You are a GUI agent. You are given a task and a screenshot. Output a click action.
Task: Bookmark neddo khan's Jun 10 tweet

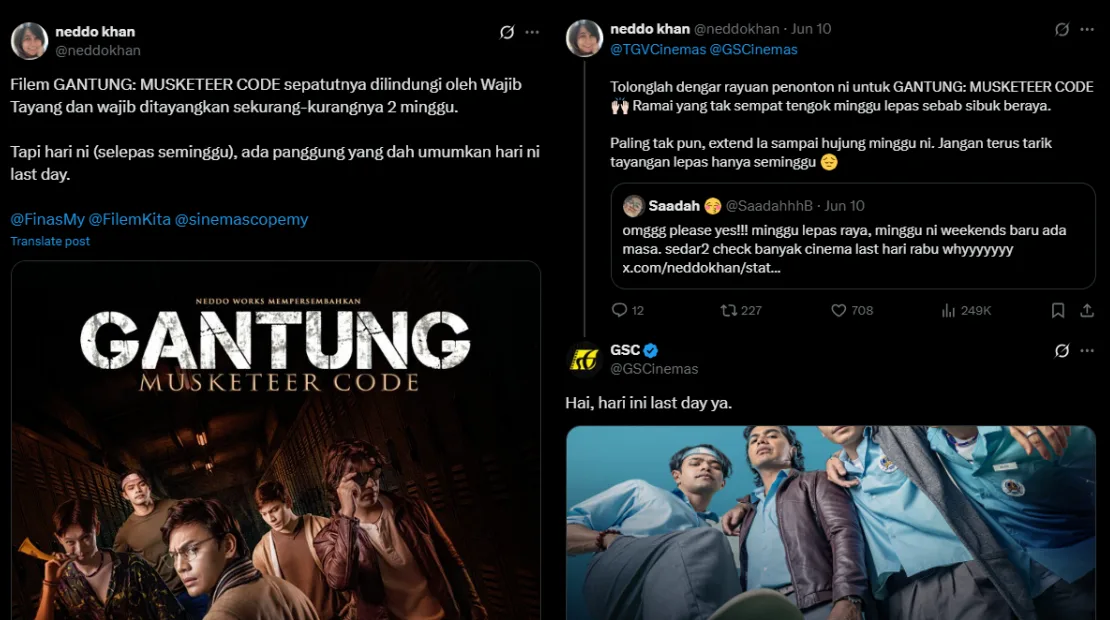pos(1058,310)
